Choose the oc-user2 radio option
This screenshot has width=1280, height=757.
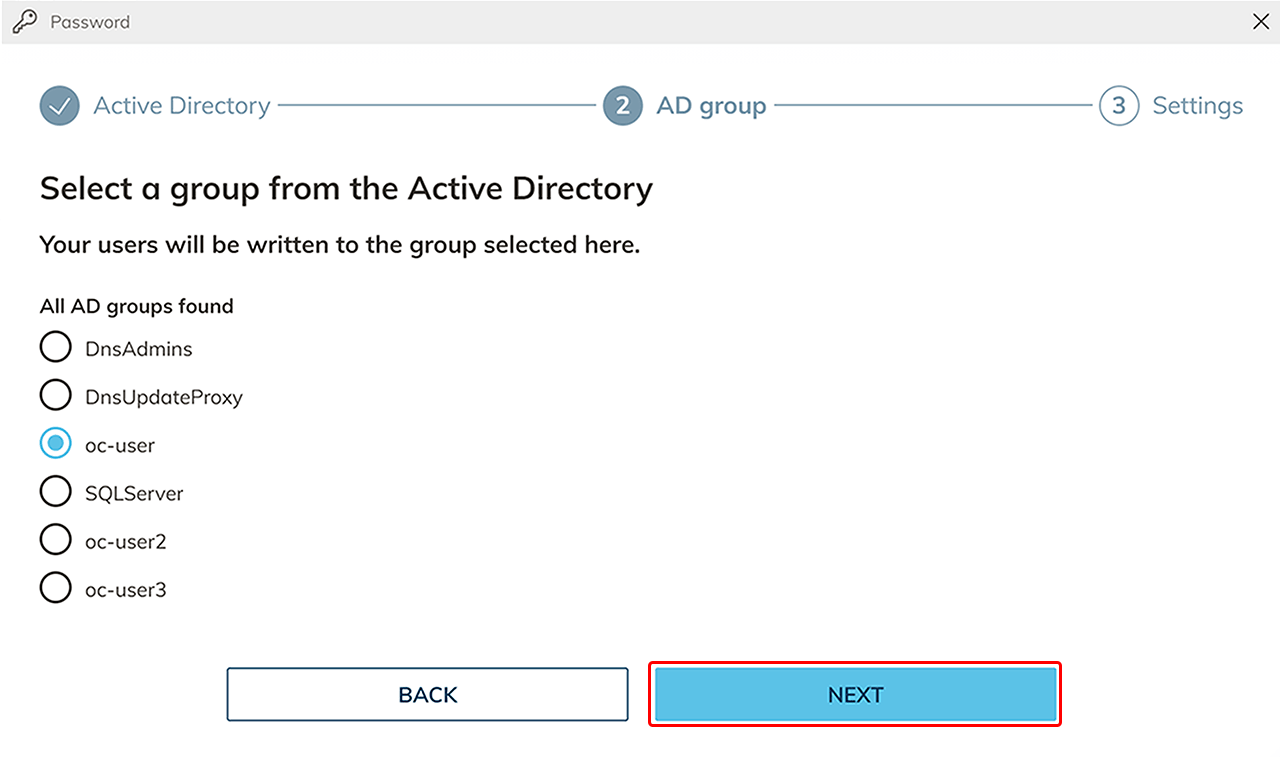56,540
